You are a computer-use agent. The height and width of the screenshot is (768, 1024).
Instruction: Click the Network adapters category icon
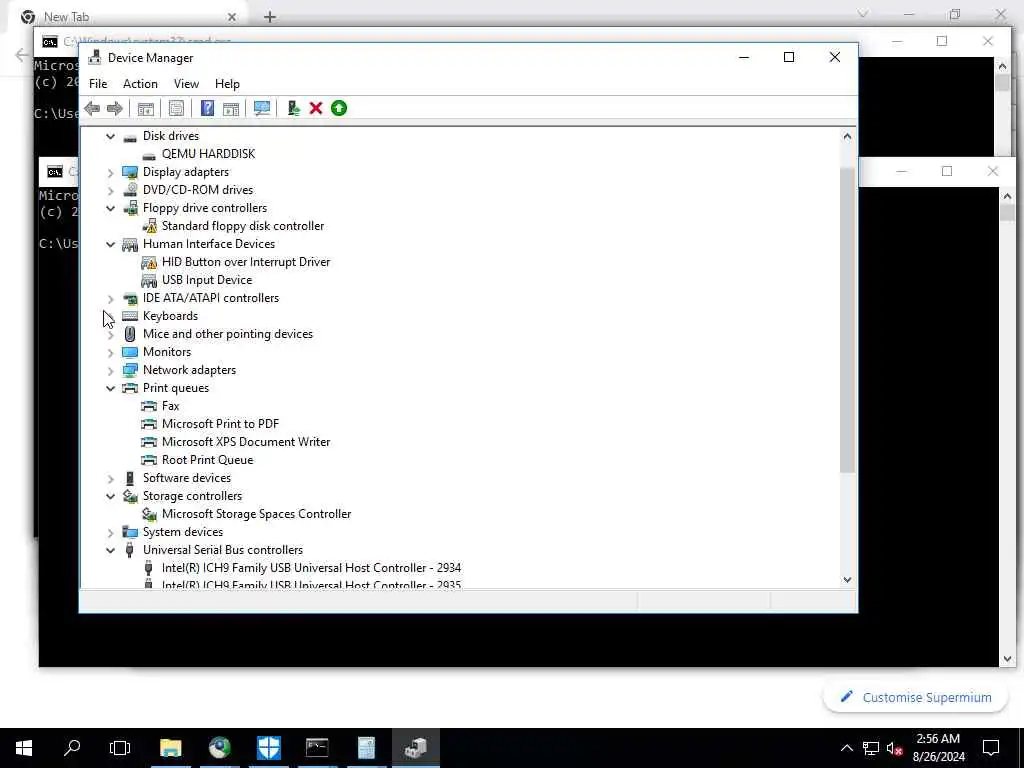tap(130, 370)
